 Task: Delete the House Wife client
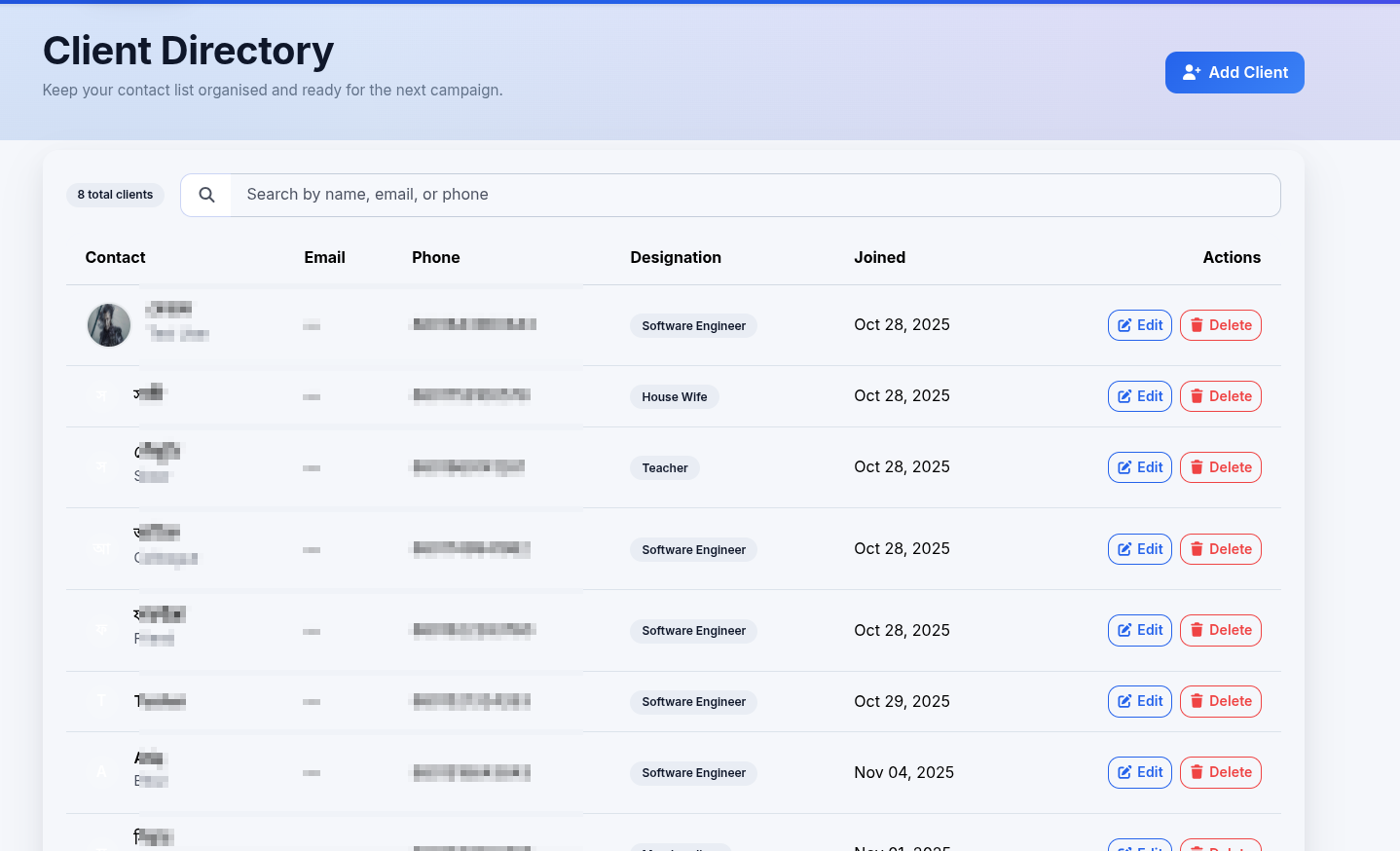[x=1220, y=396]
